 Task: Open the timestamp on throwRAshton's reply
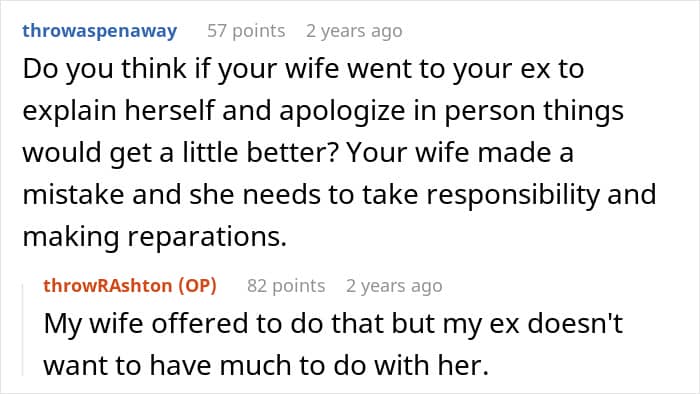(394, 286)
